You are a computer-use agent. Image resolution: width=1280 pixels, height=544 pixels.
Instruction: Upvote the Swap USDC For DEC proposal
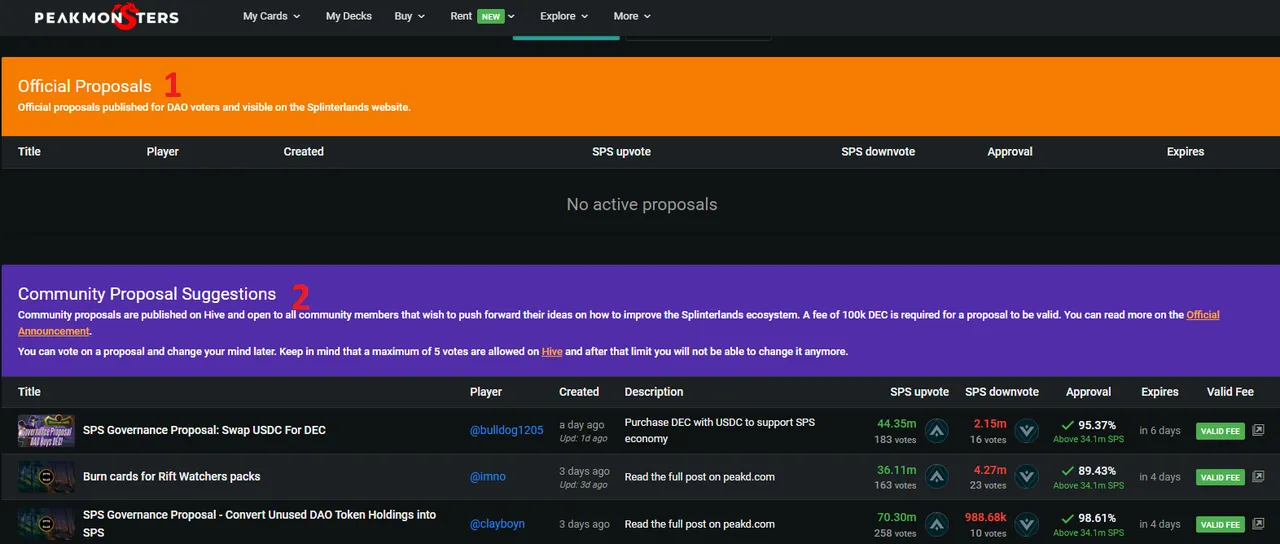click(936, 431)
